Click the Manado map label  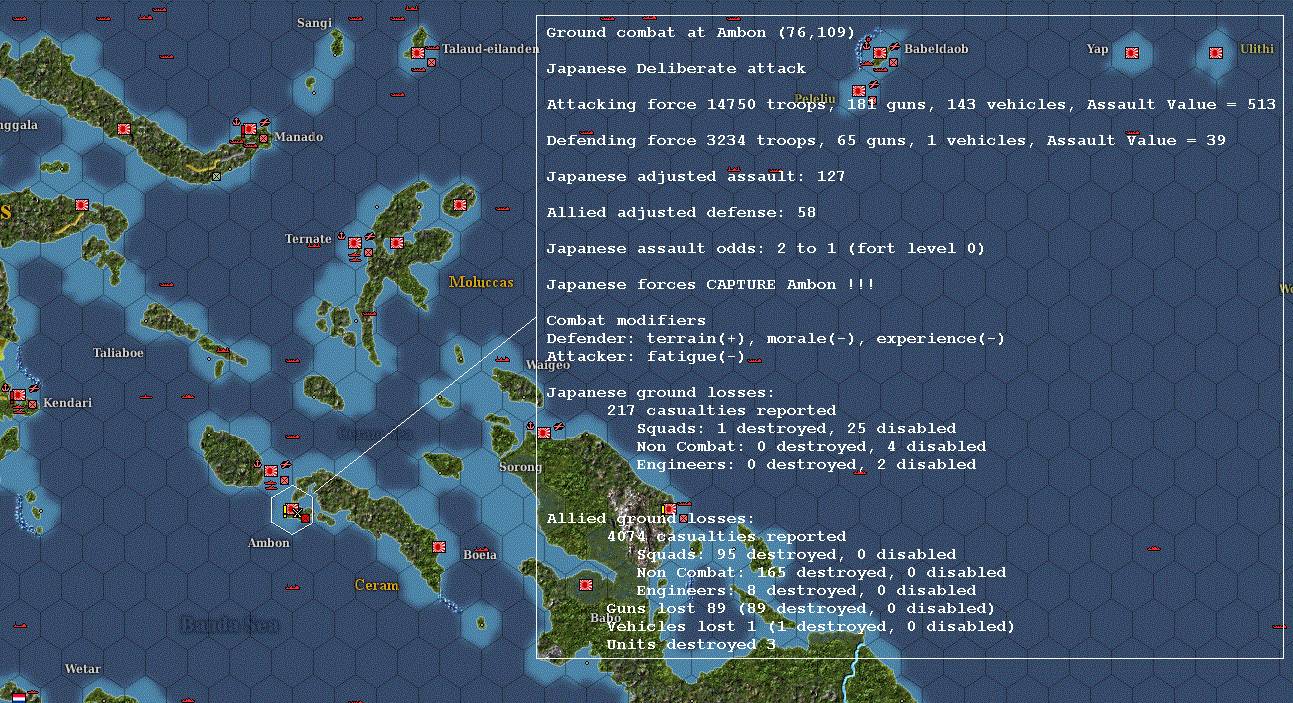tap(299, 137)
